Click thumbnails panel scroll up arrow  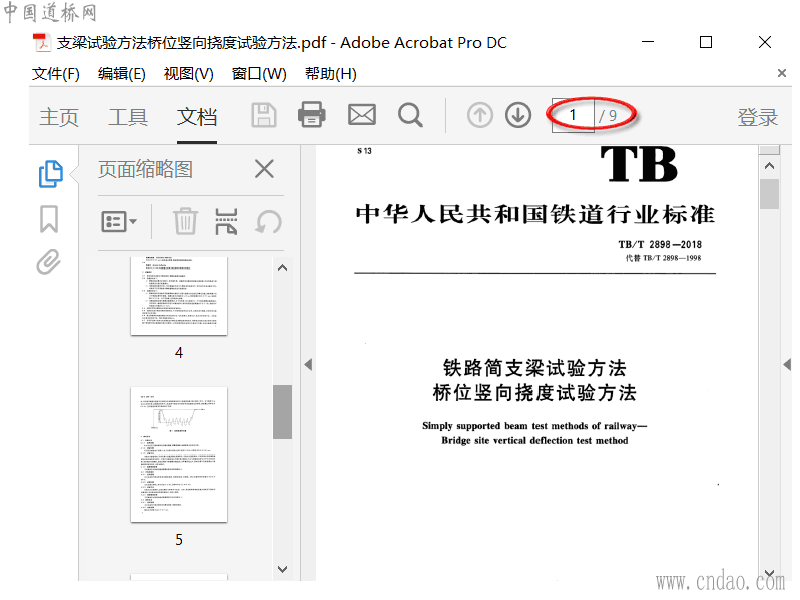point(282,268)
